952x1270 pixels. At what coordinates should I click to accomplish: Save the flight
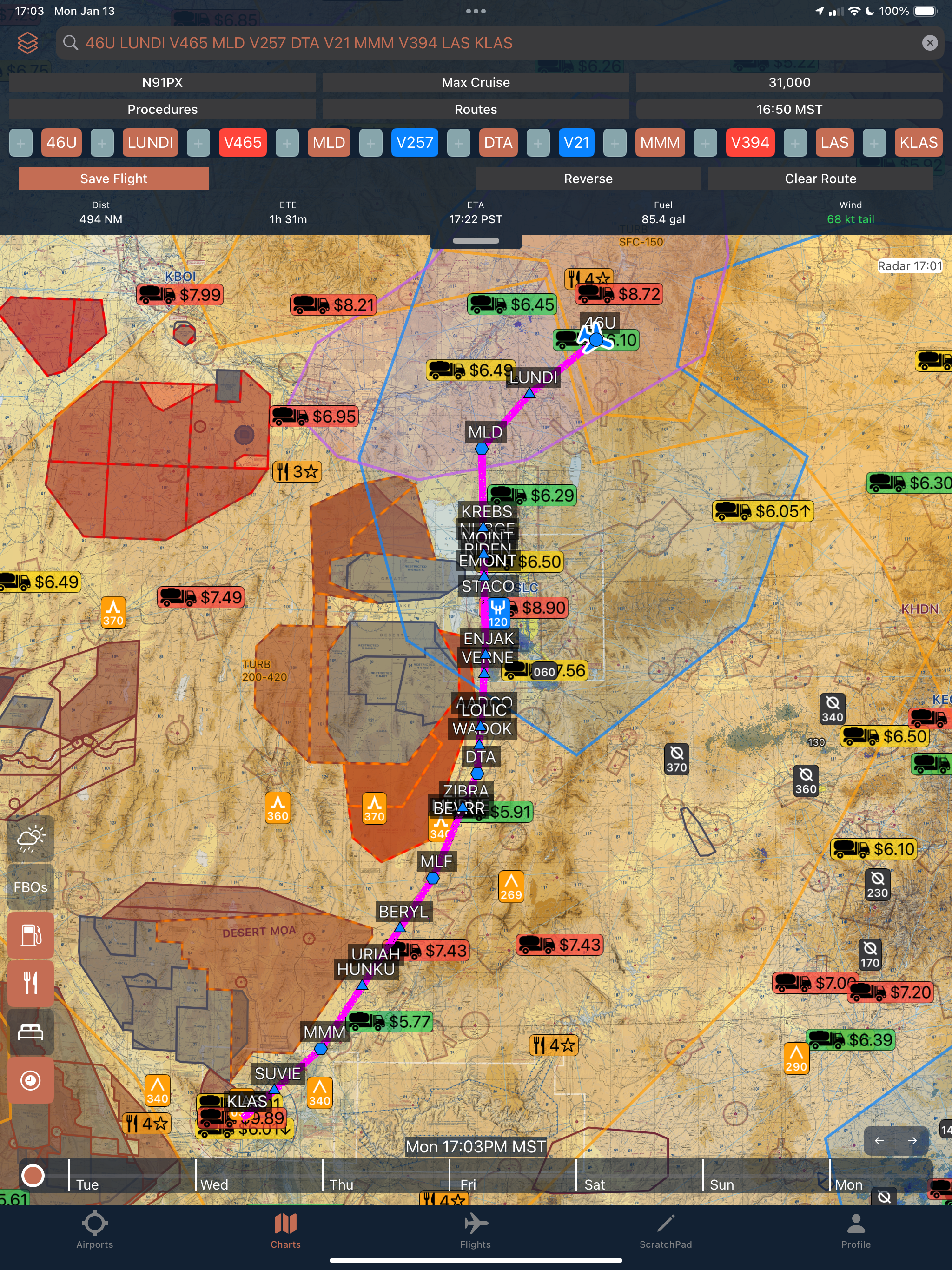pyautogui.click(x=114, y=179)
